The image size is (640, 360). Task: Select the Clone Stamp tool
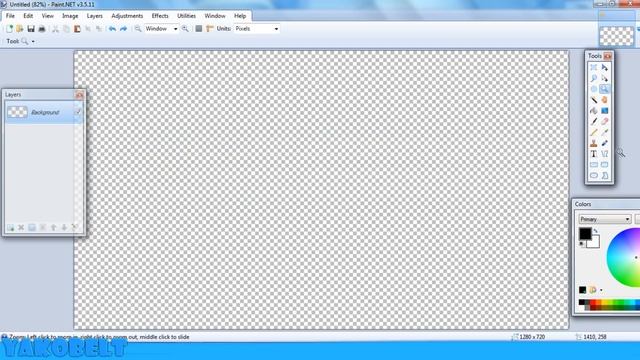593,143
